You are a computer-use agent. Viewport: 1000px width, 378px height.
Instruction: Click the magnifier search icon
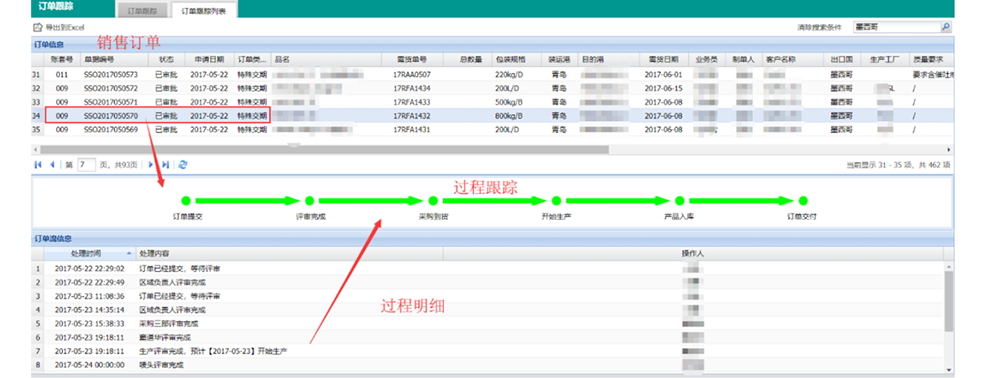pos(946,27)
